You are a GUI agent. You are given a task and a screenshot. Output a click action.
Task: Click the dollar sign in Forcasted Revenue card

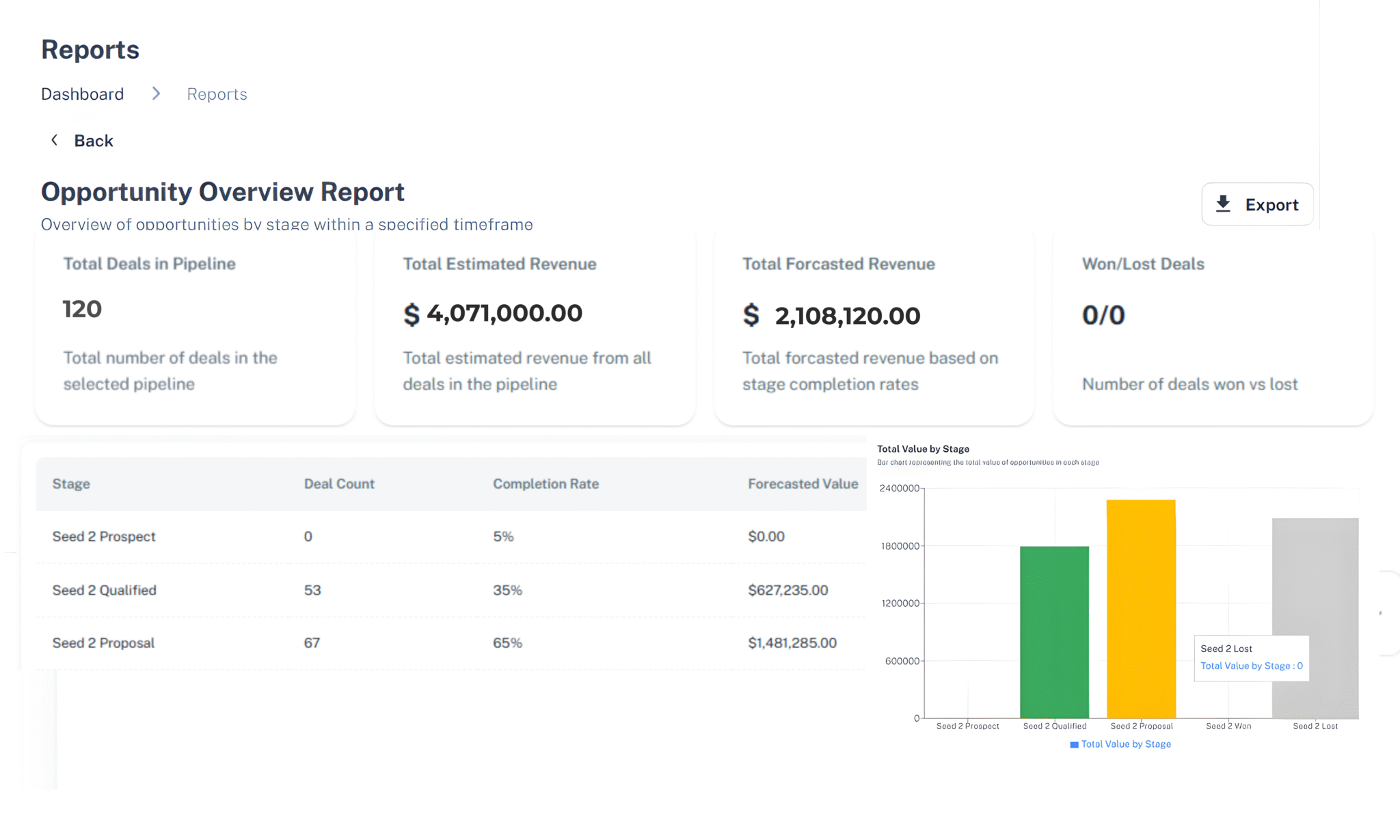pyautogui.click(x=751, y=315)
